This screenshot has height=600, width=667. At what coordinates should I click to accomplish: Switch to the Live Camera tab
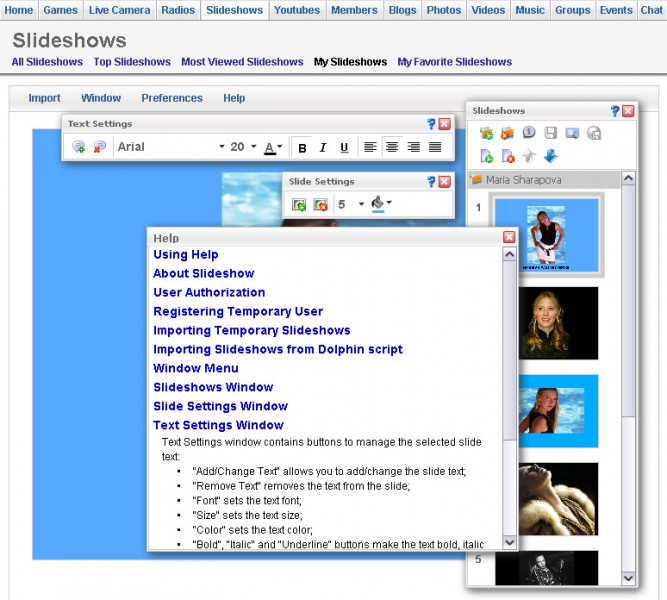tap(119, 10)
